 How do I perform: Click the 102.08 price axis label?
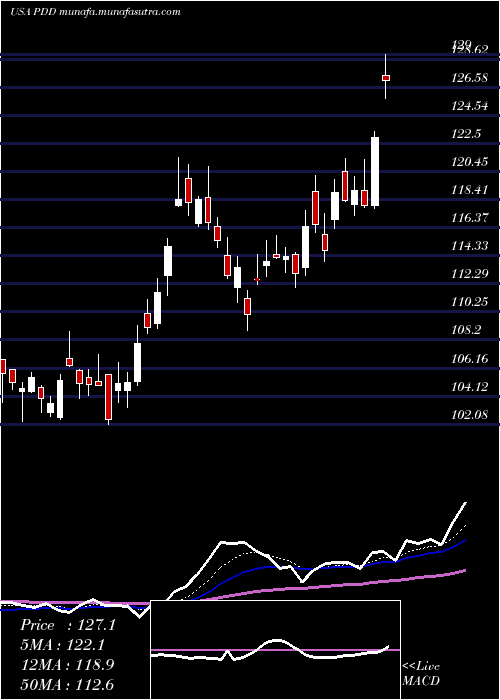[x=469, y=415]
